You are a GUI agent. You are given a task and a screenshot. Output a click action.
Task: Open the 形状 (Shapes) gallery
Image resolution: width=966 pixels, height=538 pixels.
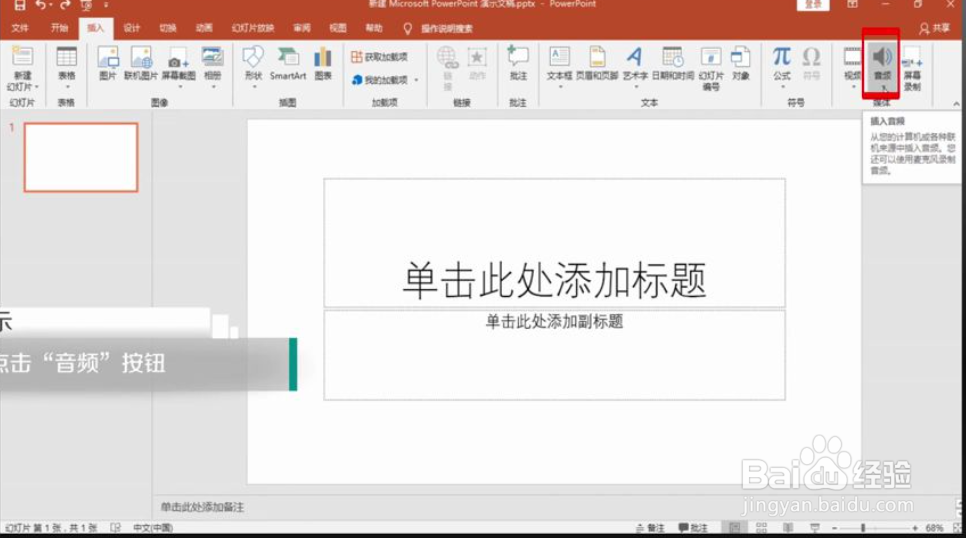[x=253, y=67]
